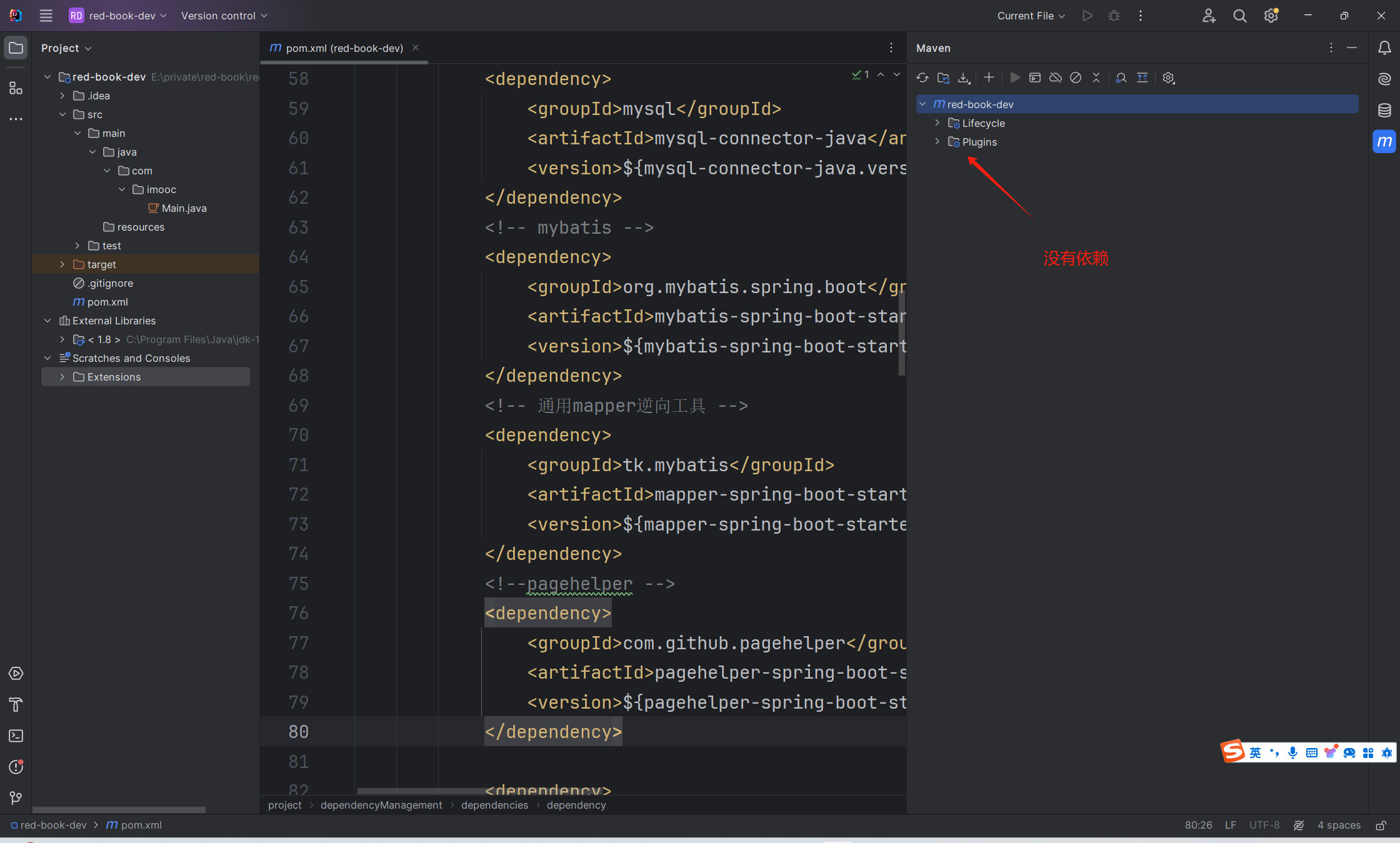Screen dimensions: 1400x843
Task: Show more tool windows ellipsis
Action: [16, 119]
